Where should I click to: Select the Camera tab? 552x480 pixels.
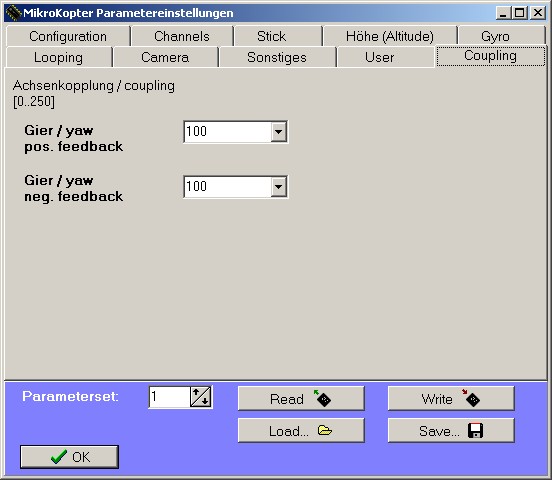point(165,57)
